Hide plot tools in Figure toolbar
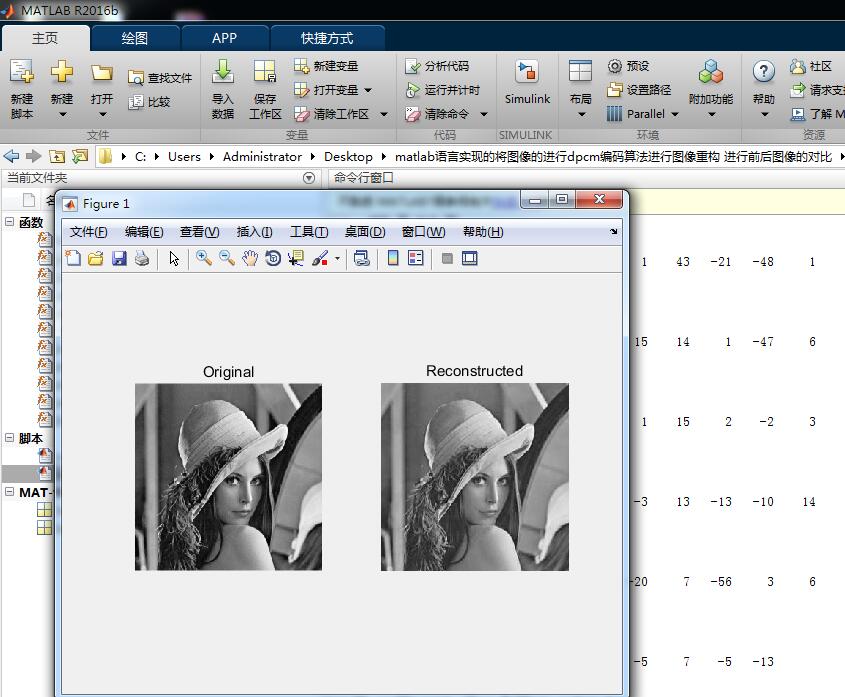This screenshot has height=697, width=845. coord(447,258)
